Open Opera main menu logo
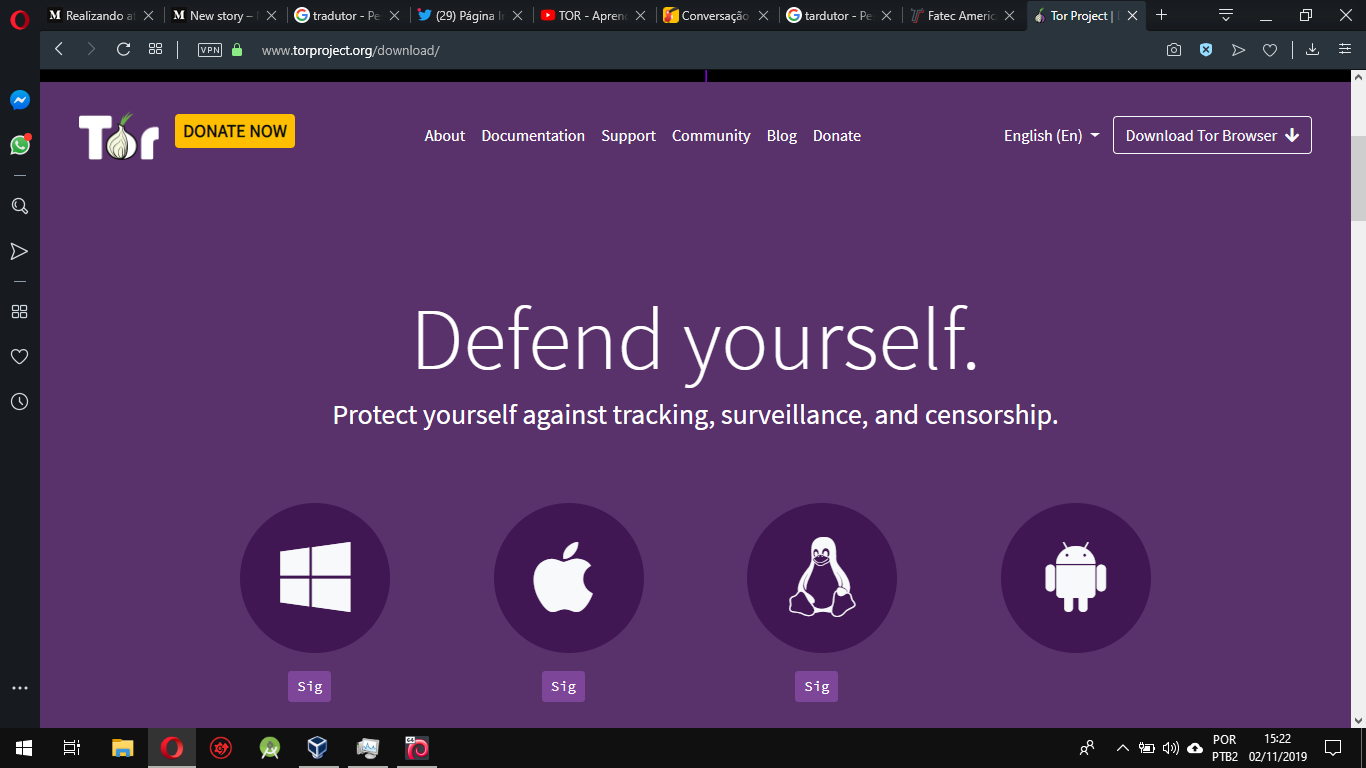 coord(20,20)
